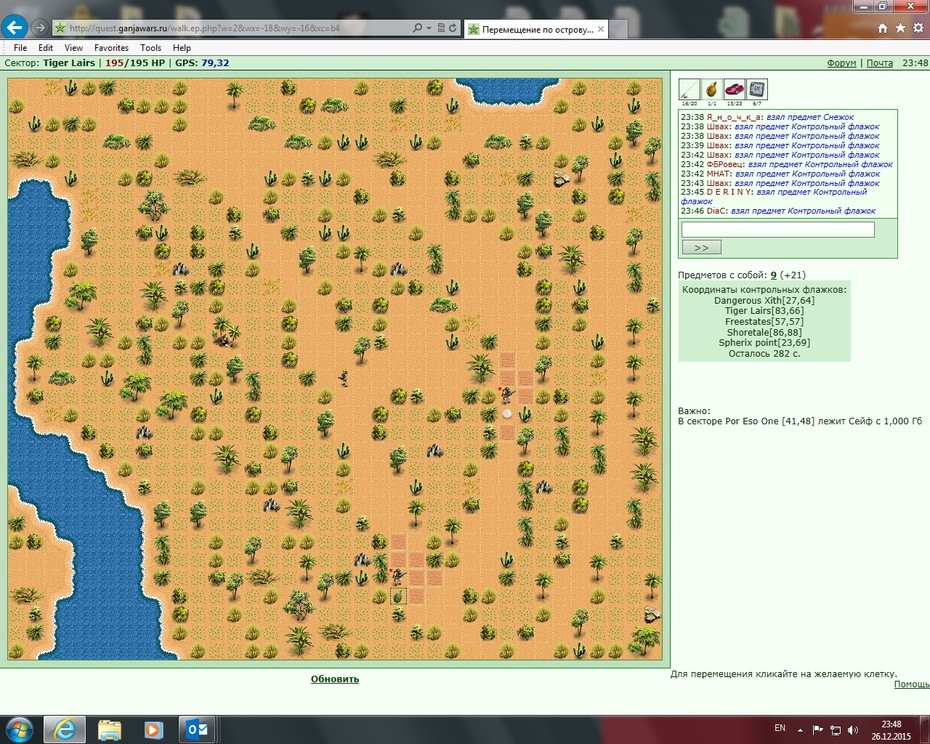Go back with the browser Back arrow
This screenshot has width=930, height=744.
click(x=14, y=27)
